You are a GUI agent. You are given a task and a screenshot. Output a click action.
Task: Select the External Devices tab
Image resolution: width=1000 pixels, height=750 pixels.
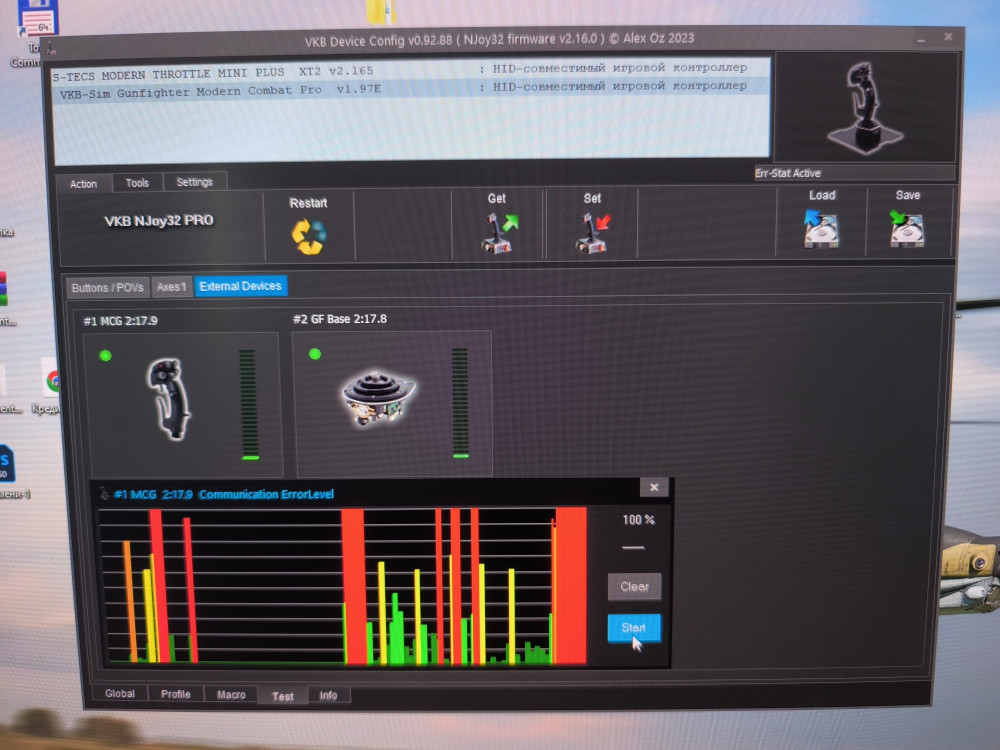pyautogui.click(x=240, y=286)
